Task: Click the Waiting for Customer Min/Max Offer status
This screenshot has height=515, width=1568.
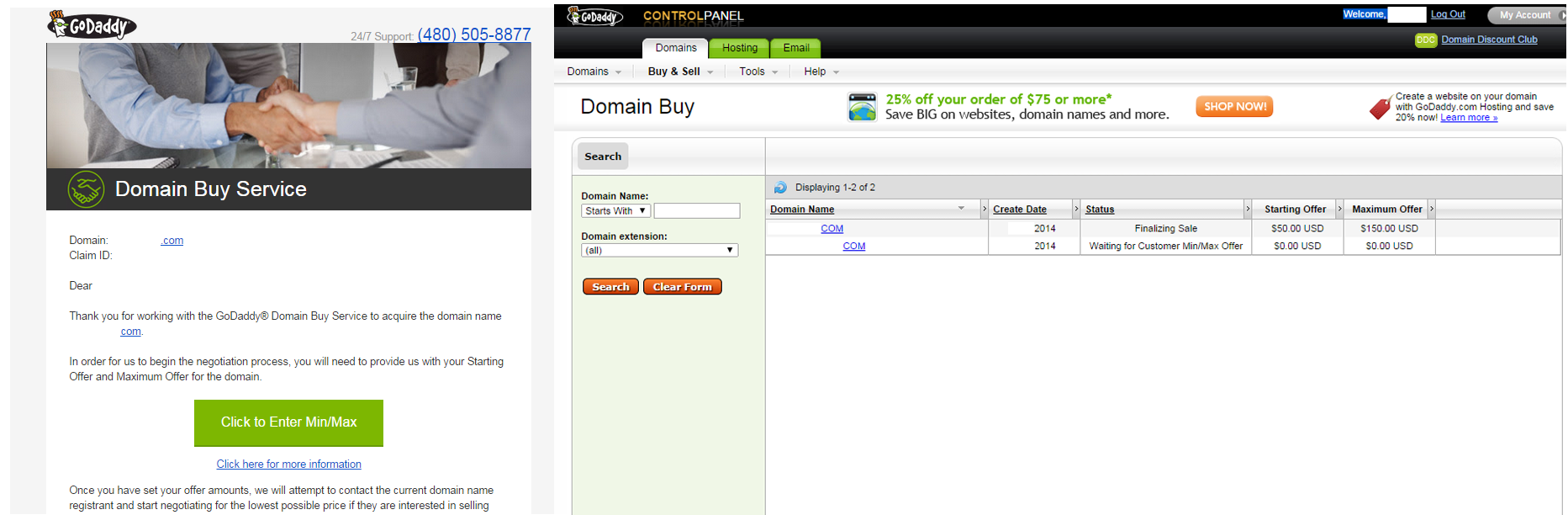Action: pyautogui.click(x=1165, y=247)
